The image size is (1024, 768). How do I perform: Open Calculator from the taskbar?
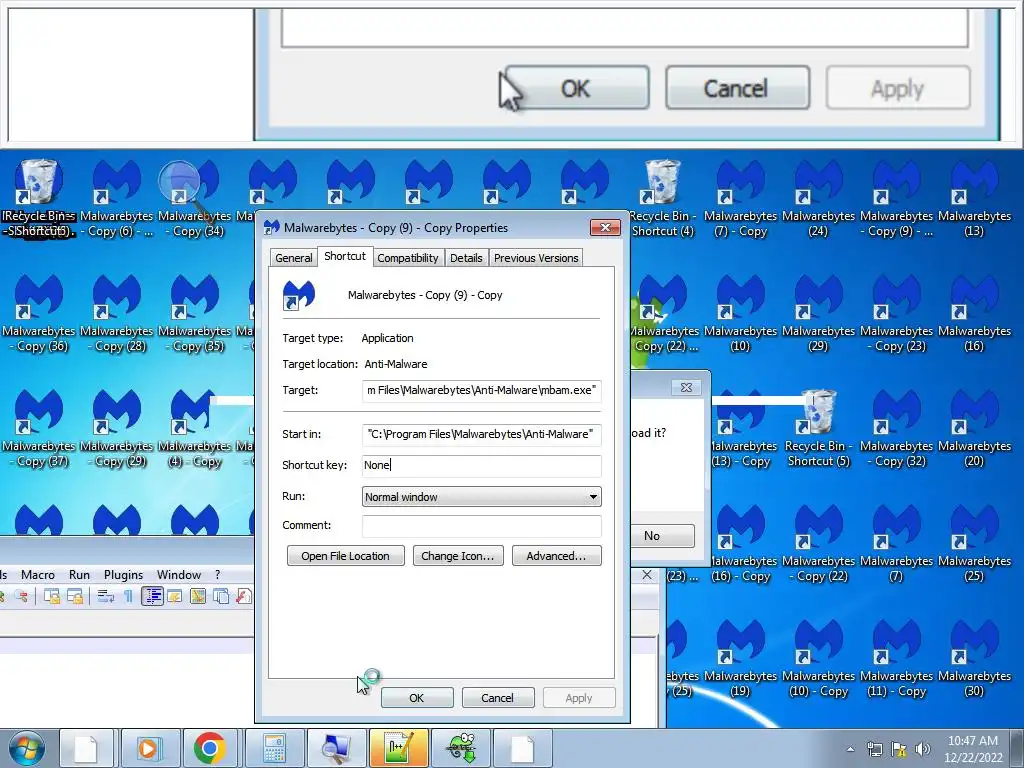point(274,748)
